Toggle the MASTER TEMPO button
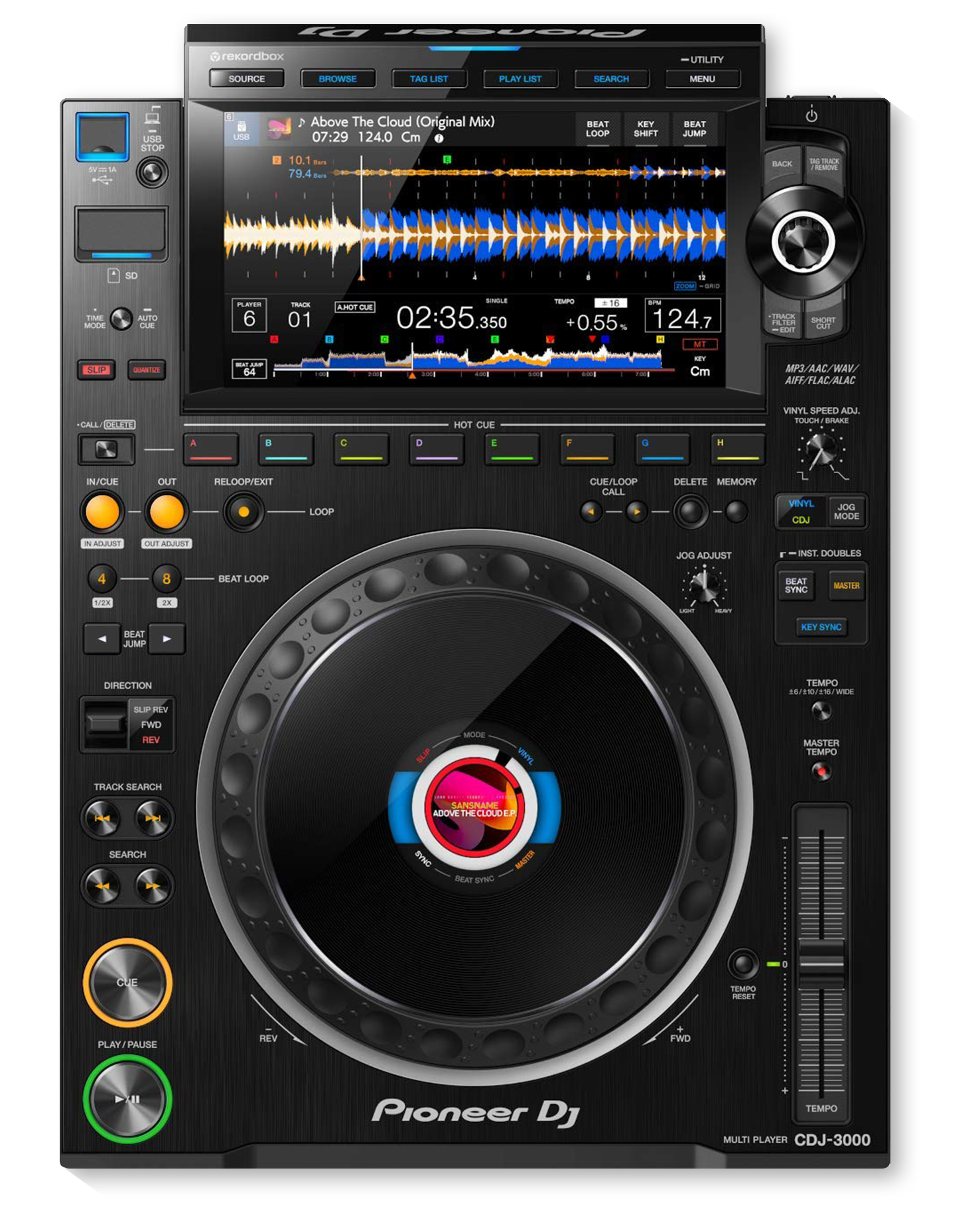 [821, 772]
